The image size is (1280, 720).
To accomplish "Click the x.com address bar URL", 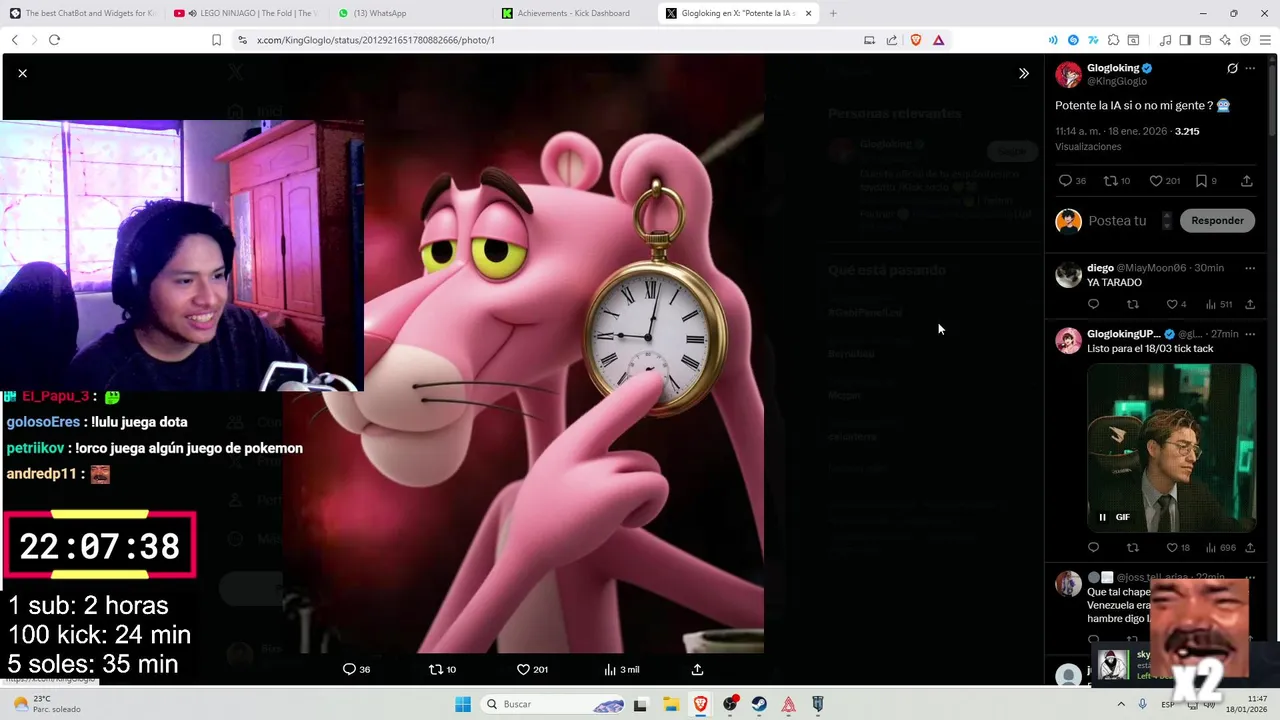I will click(376, 40).
